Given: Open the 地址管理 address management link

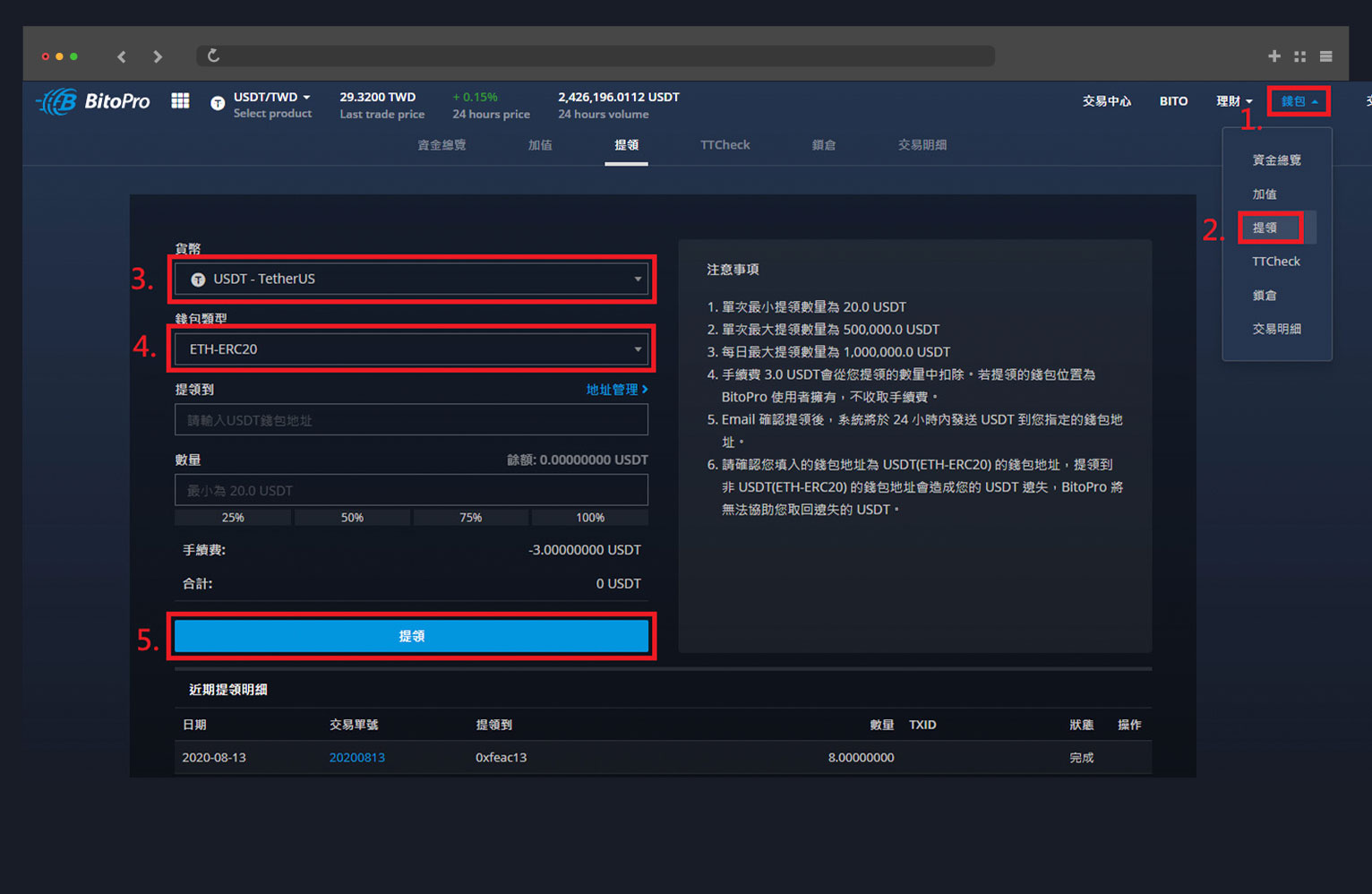Looking at the screenshot, I should [616, 390].
